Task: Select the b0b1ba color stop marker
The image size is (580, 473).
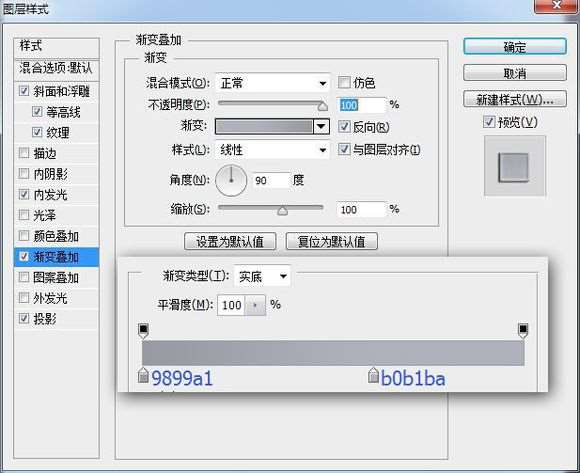Action: pyautogui.click(x=373, y=375)
